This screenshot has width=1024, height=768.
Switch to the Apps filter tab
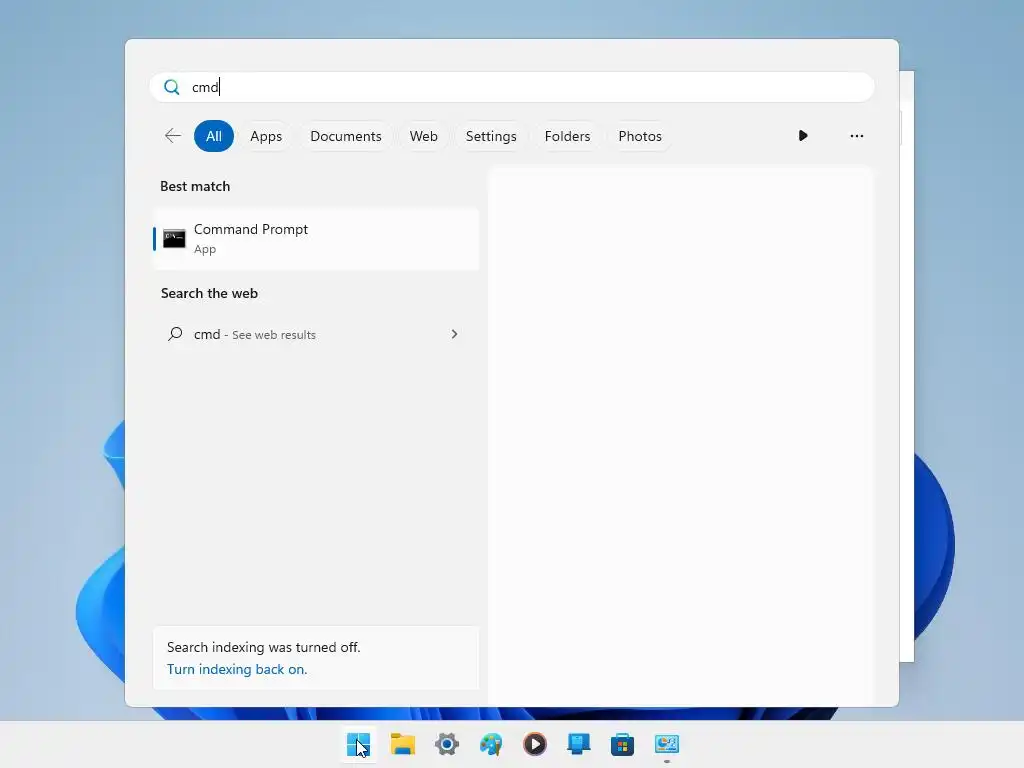(266, 136)
